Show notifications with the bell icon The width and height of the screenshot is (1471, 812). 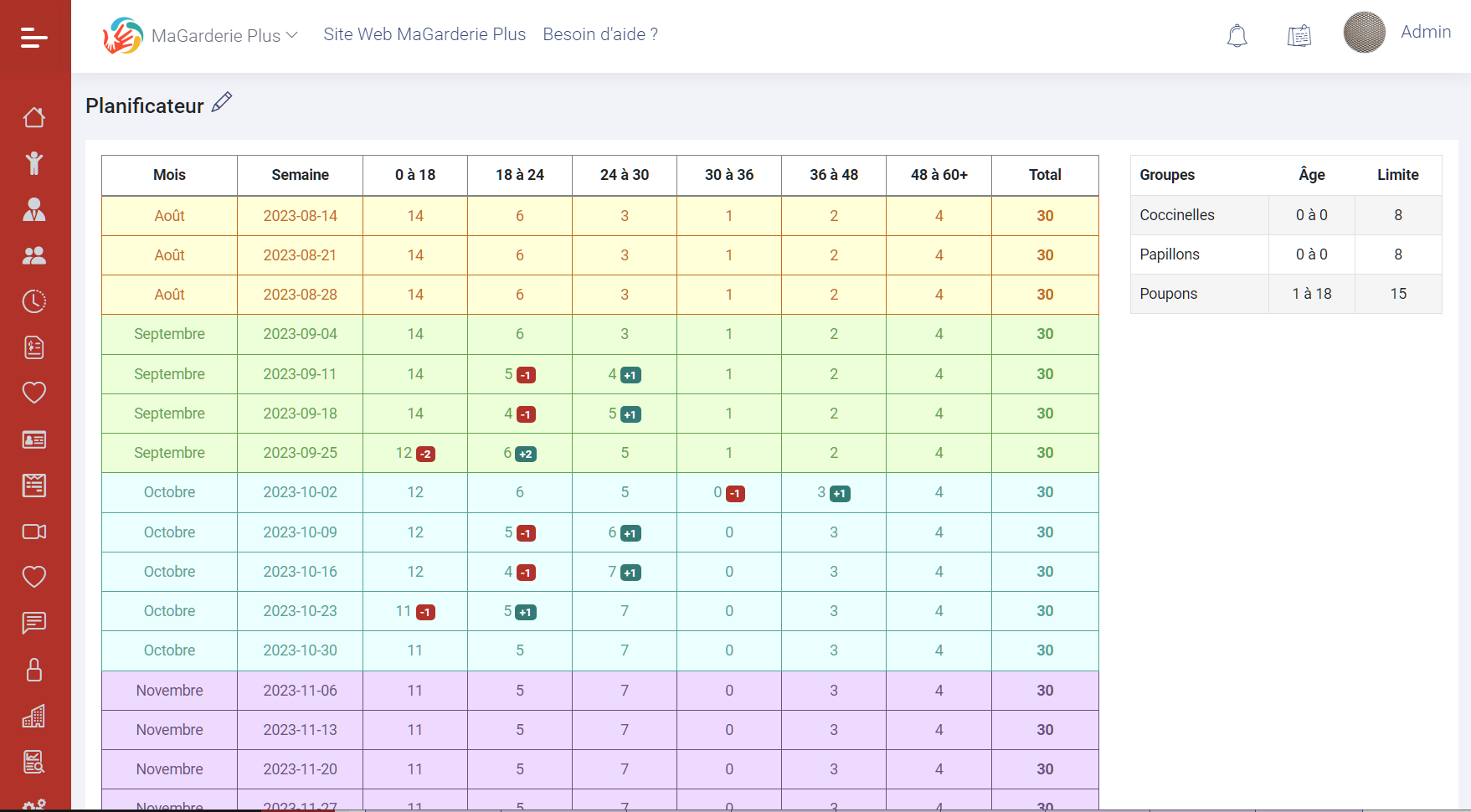[1237, 36]
